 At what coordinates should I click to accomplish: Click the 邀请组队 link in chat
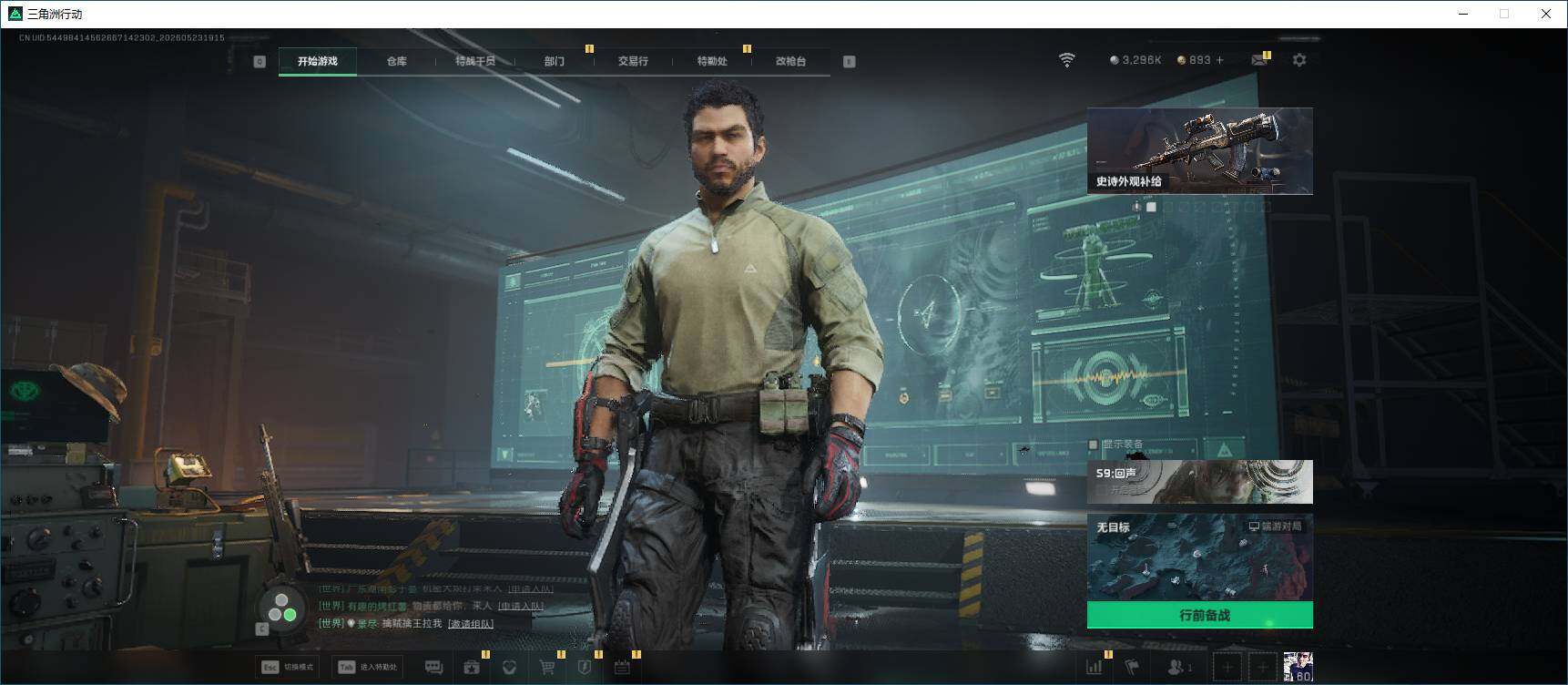point(471,624)
